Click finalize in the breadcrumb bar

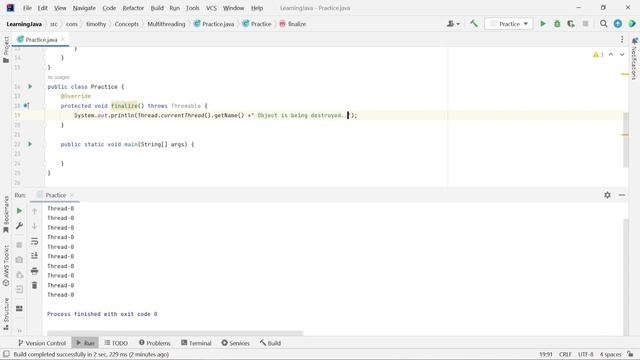(293, 24)
